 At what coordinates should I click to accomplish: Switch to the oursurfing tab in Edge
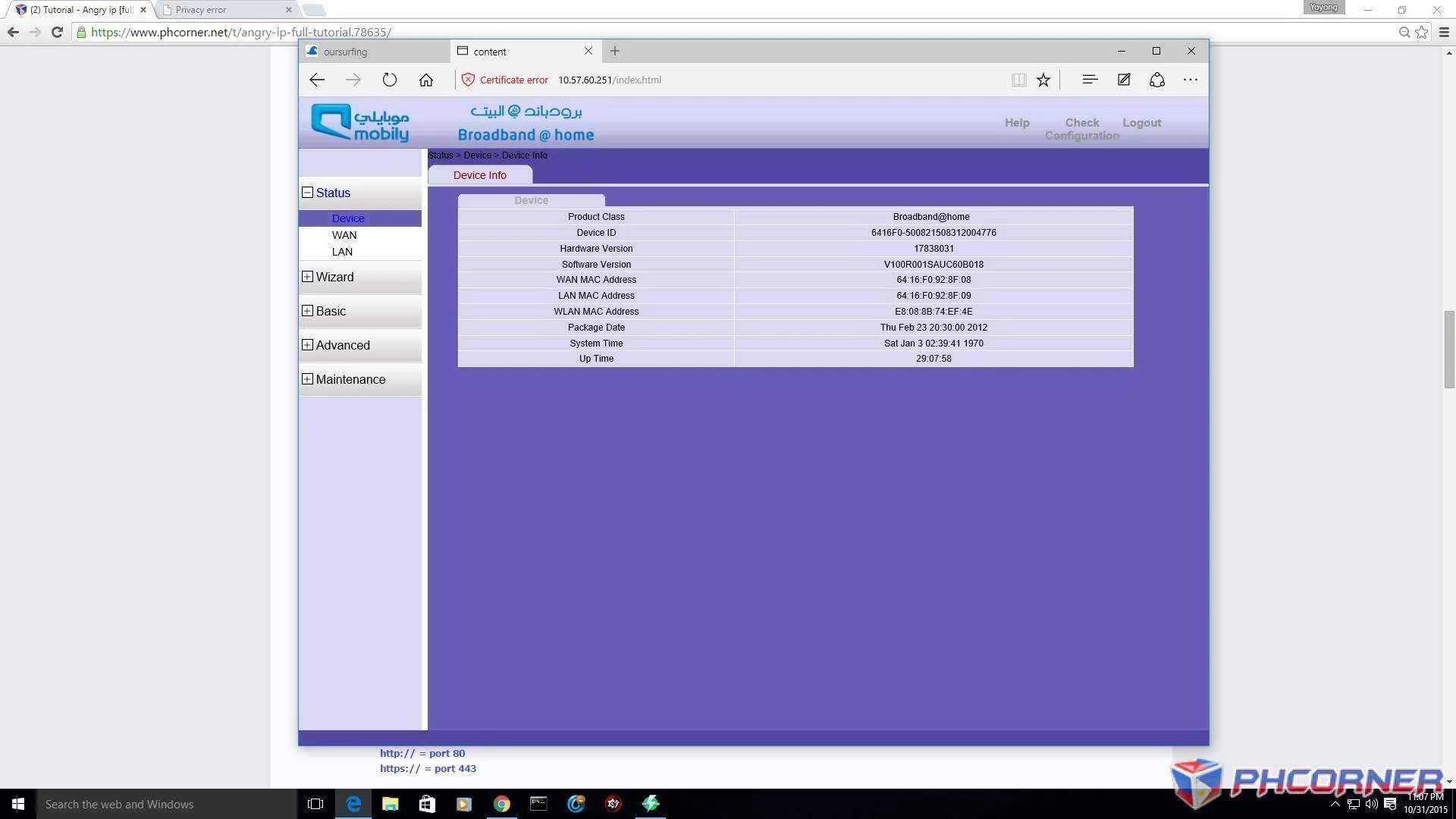click(x=374, y=52)
